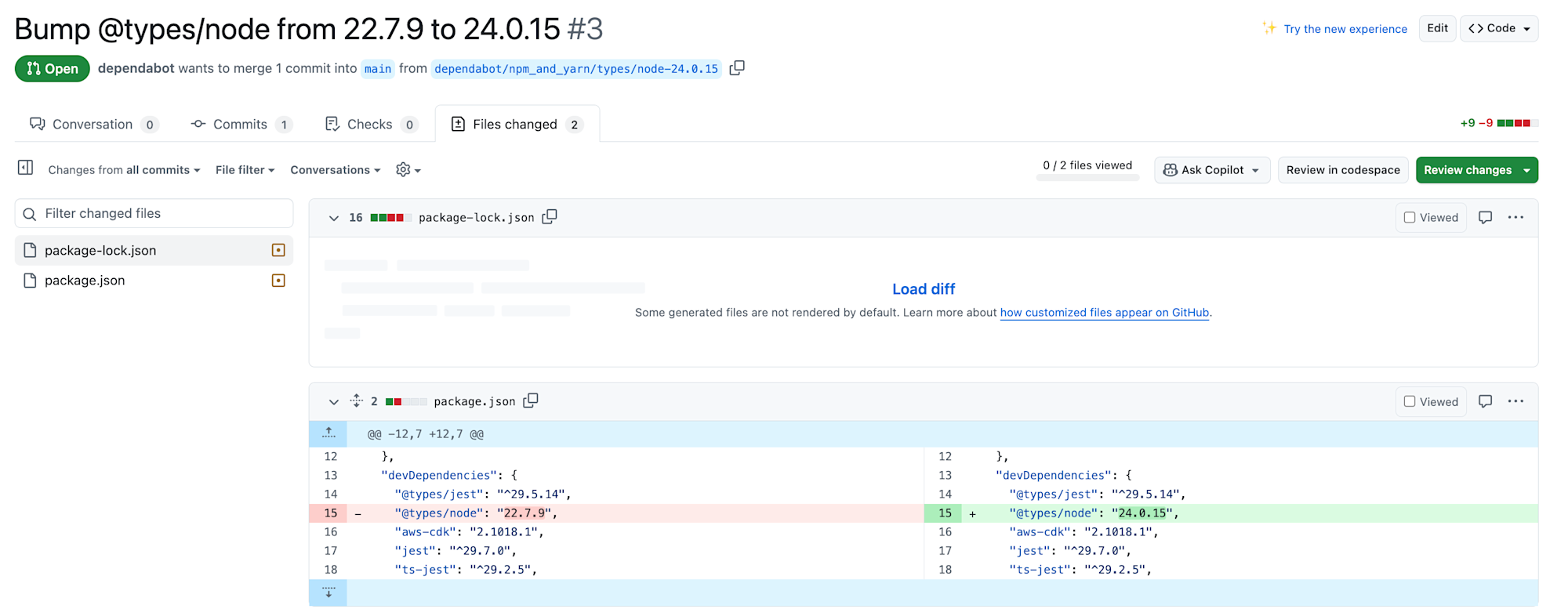This screenshot has height=616, width=1568.
Task: Open package-lock.json more options menu
Action: (1515, 217)
